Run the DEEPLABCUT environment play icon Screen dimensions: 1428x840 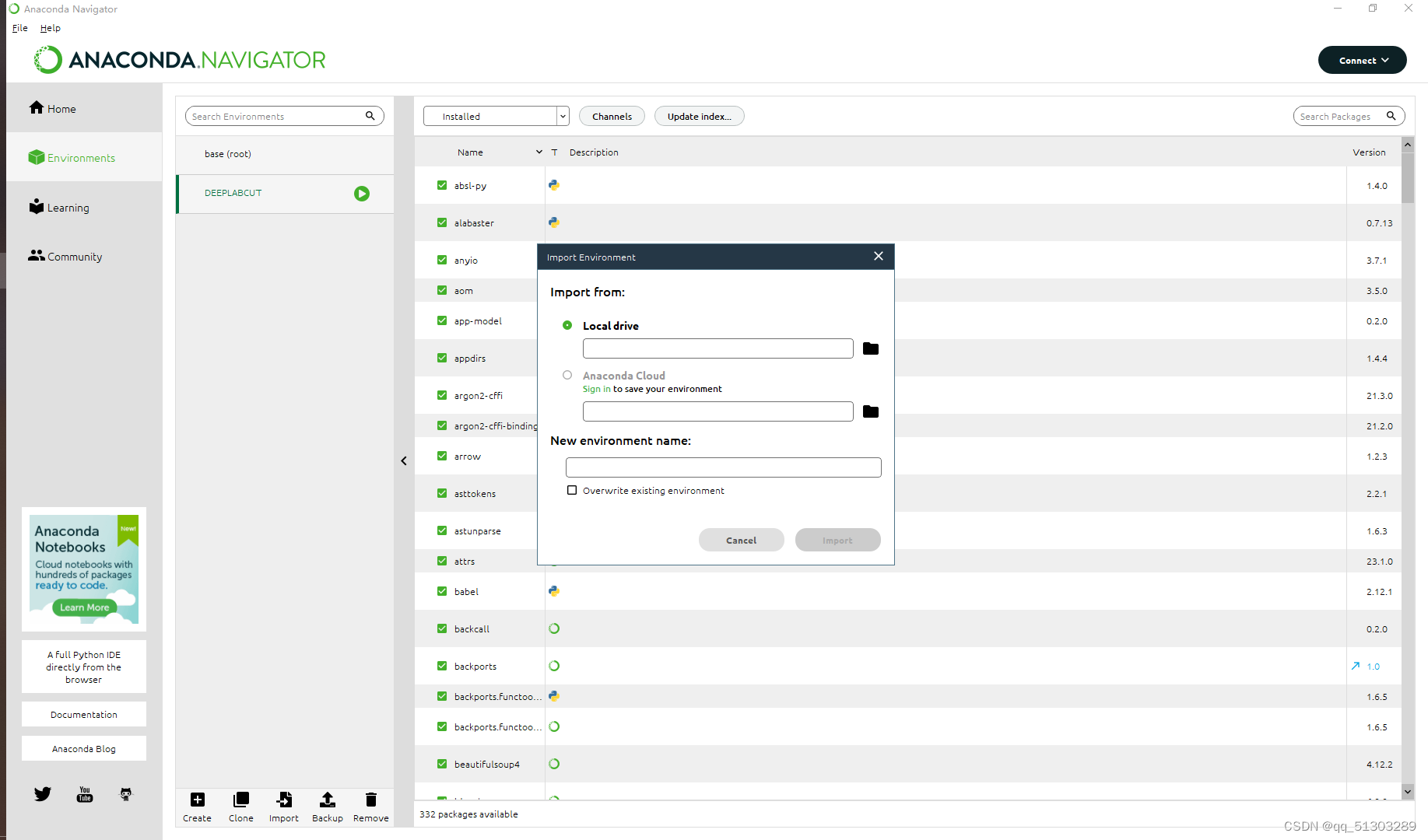362,194
